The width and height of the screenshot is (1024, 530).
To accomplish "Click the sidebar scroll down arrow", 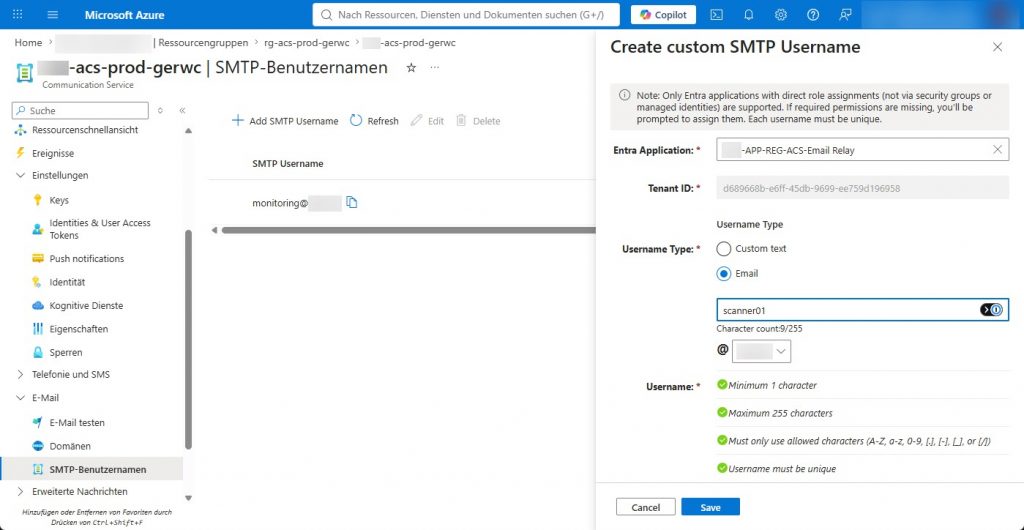I will [x=189, y=498].
